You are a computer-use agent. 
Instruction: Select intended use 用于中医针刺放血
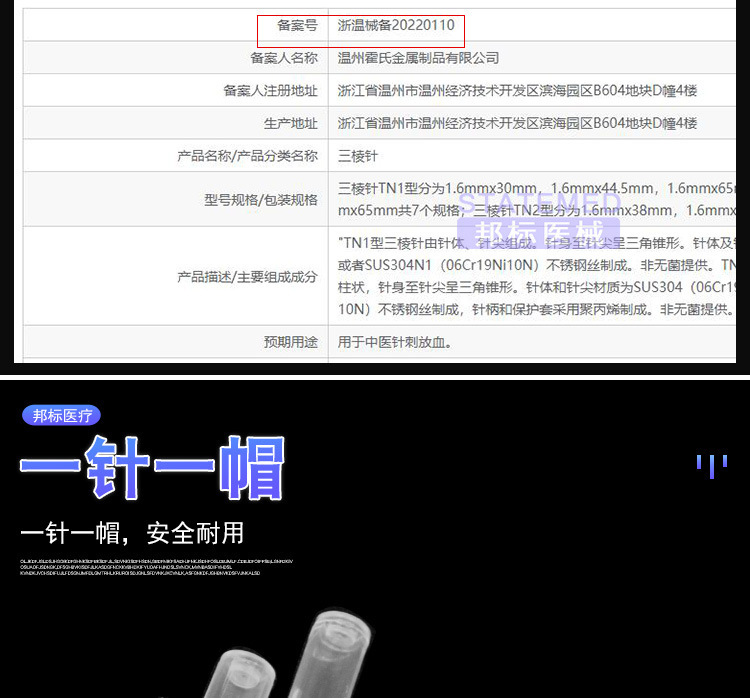click(x=395, y=342)
